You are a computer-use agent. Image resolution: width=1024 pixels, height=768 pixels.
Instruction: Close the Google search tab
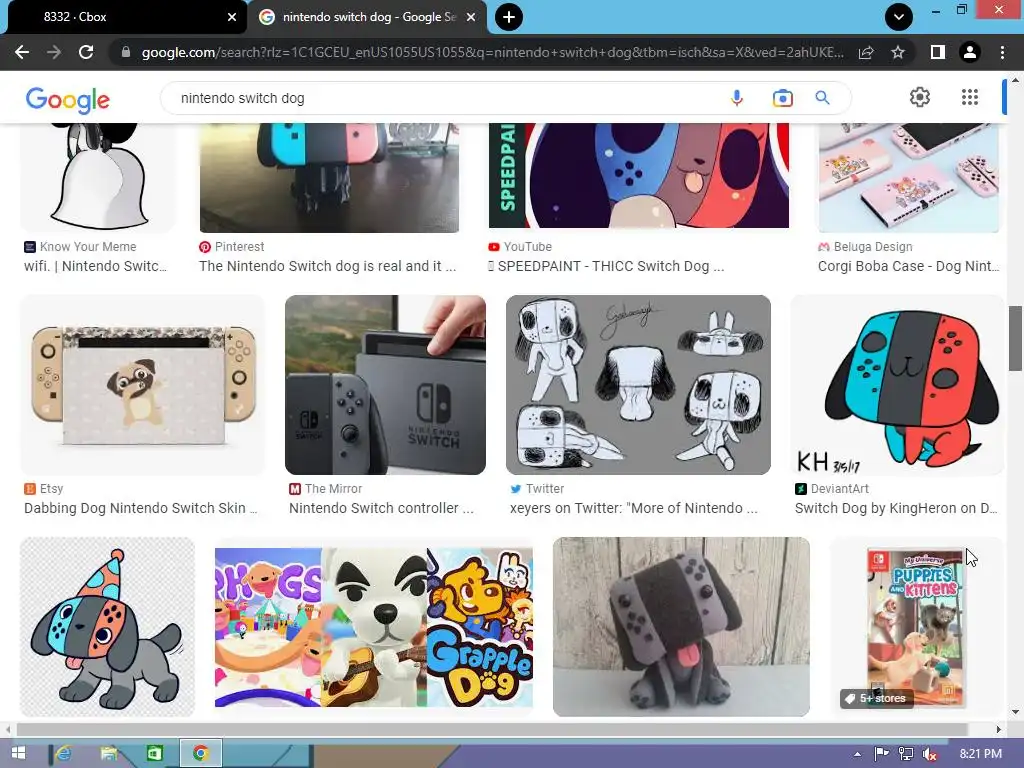coord(471,17)
